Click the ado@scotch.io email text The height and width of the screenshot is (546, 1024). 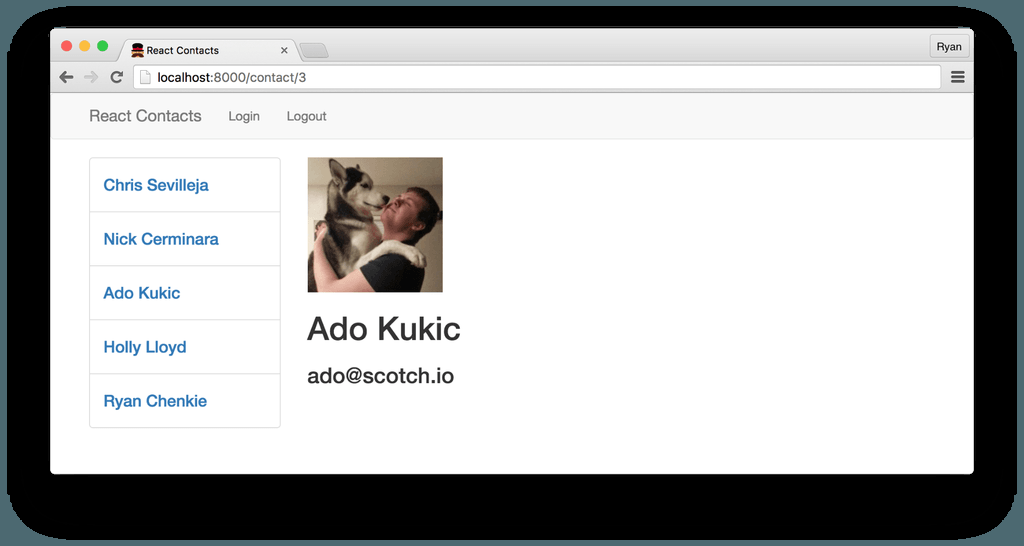coord(380,376)
